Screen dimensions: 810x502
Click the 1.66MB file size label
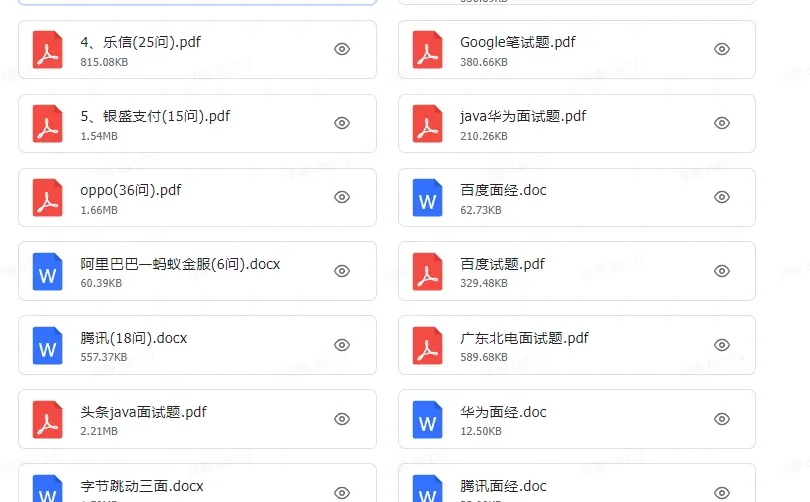click(x=99, y=210)
